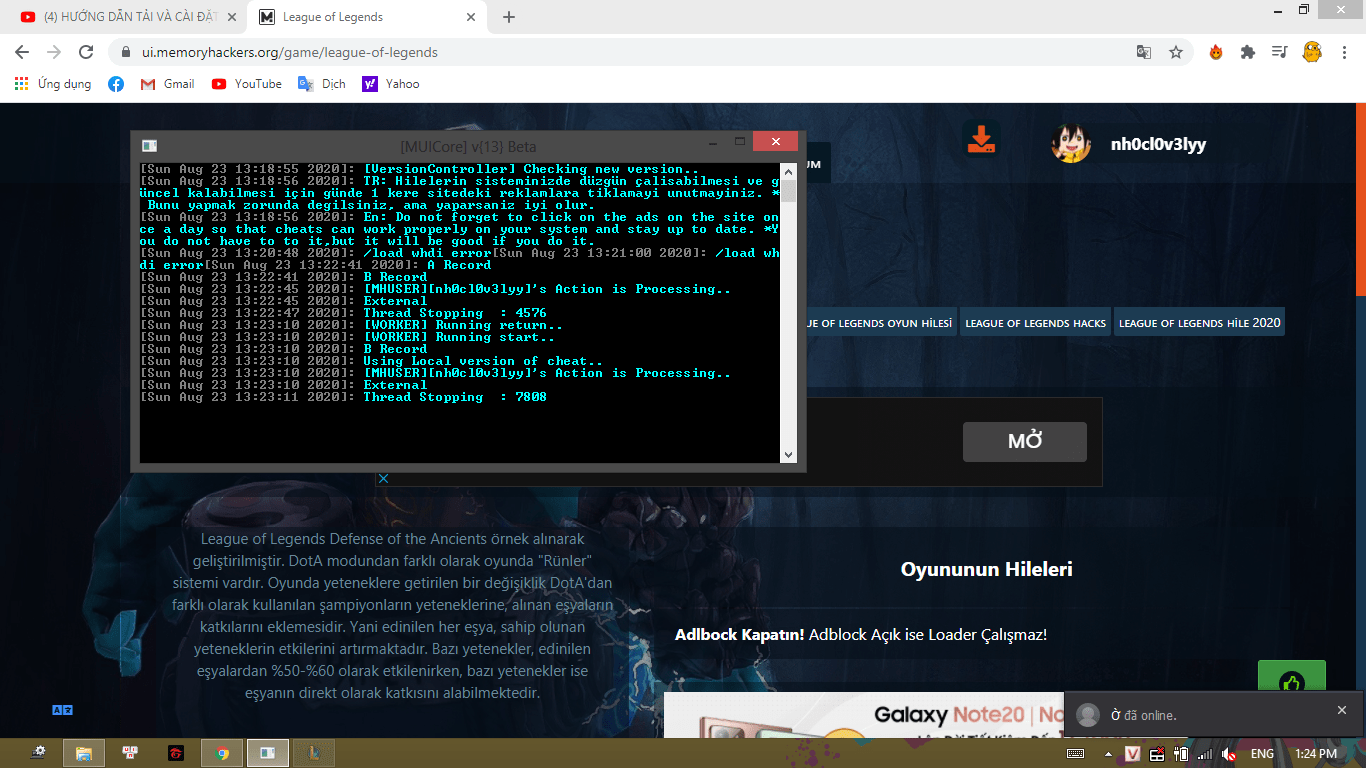Open the YouTube bookmark
This screenshot has height=768, width=1366.
[x=247, y=84]
